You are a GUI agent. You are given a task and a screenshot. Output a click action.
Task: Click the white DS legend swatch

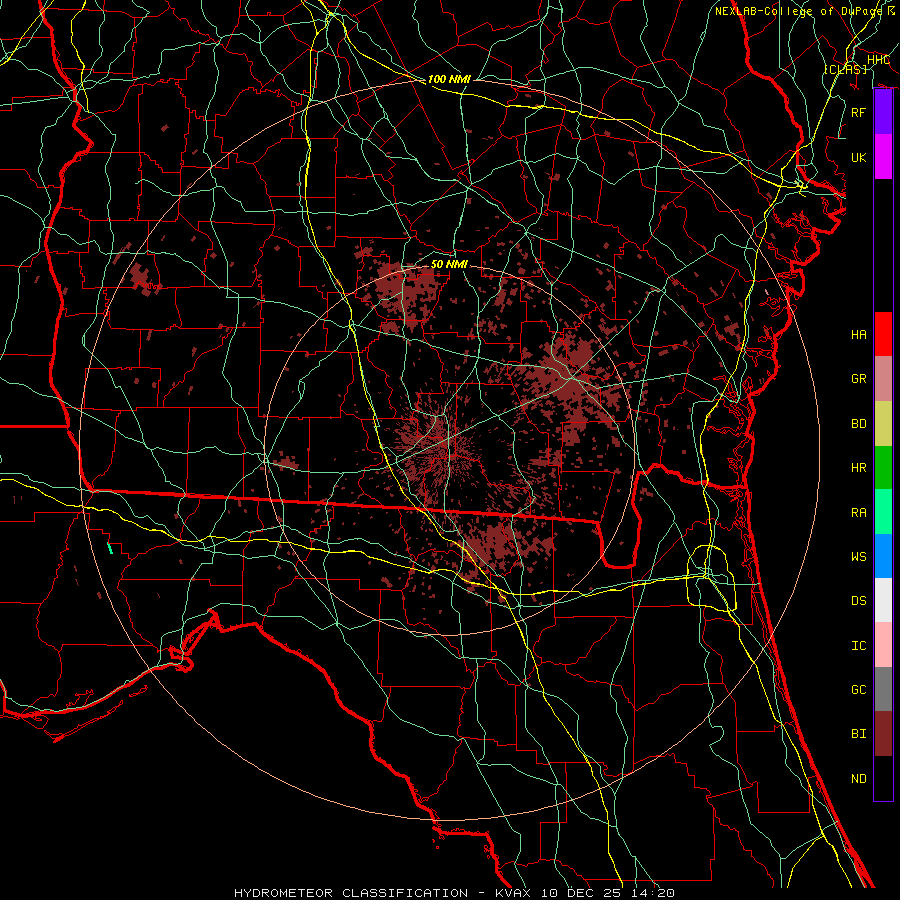[x=883, y=600]
